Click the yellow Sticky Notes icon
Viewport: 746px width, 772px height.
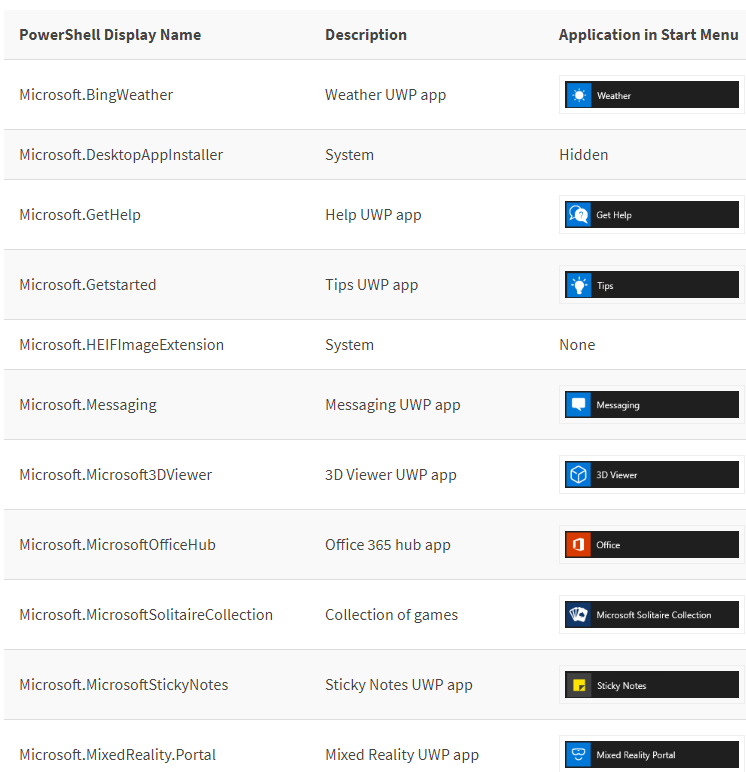[x=579, y=685]
